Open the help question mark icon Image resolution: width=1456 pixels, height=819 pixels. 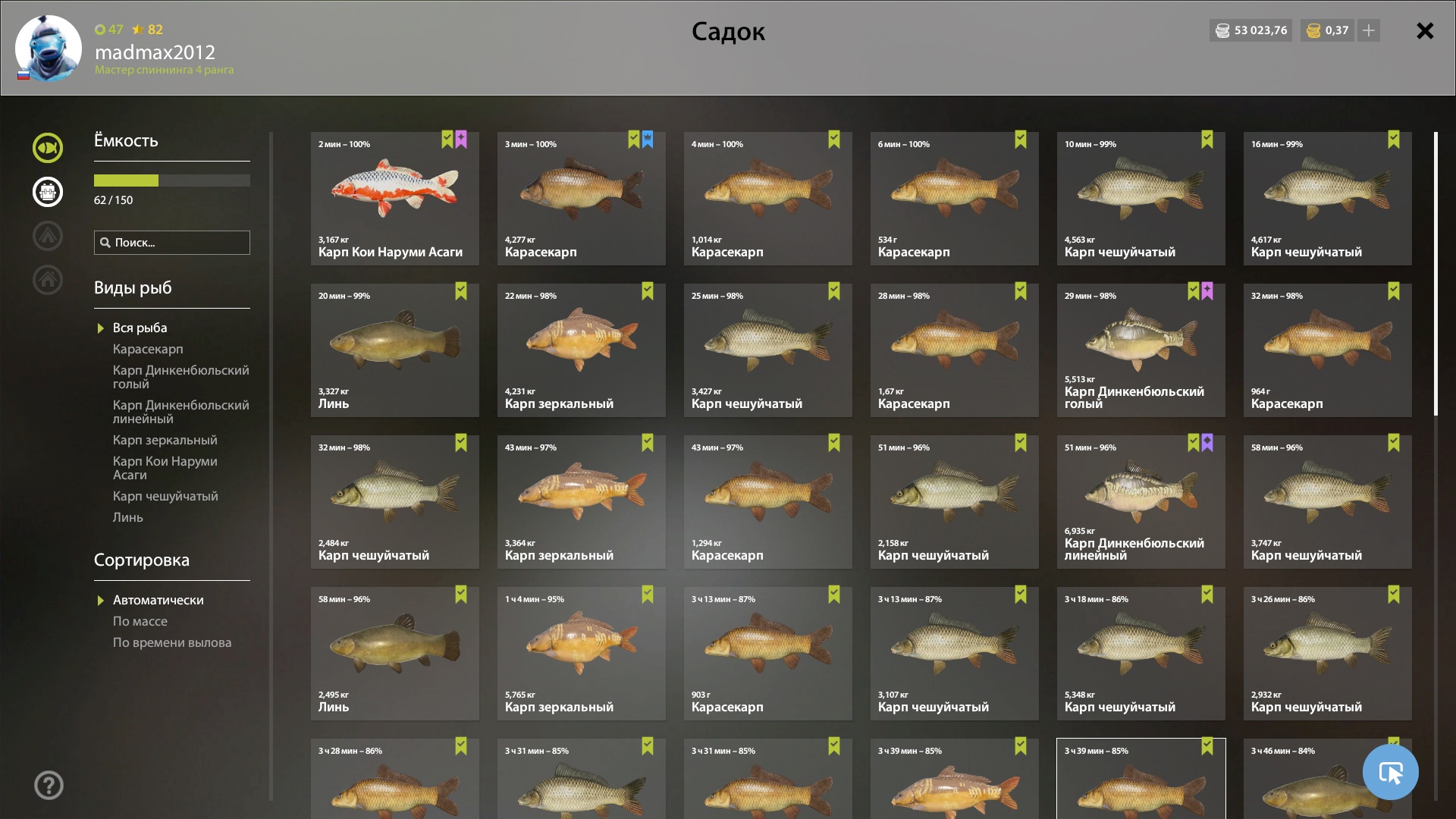click(x=49, y=785)
